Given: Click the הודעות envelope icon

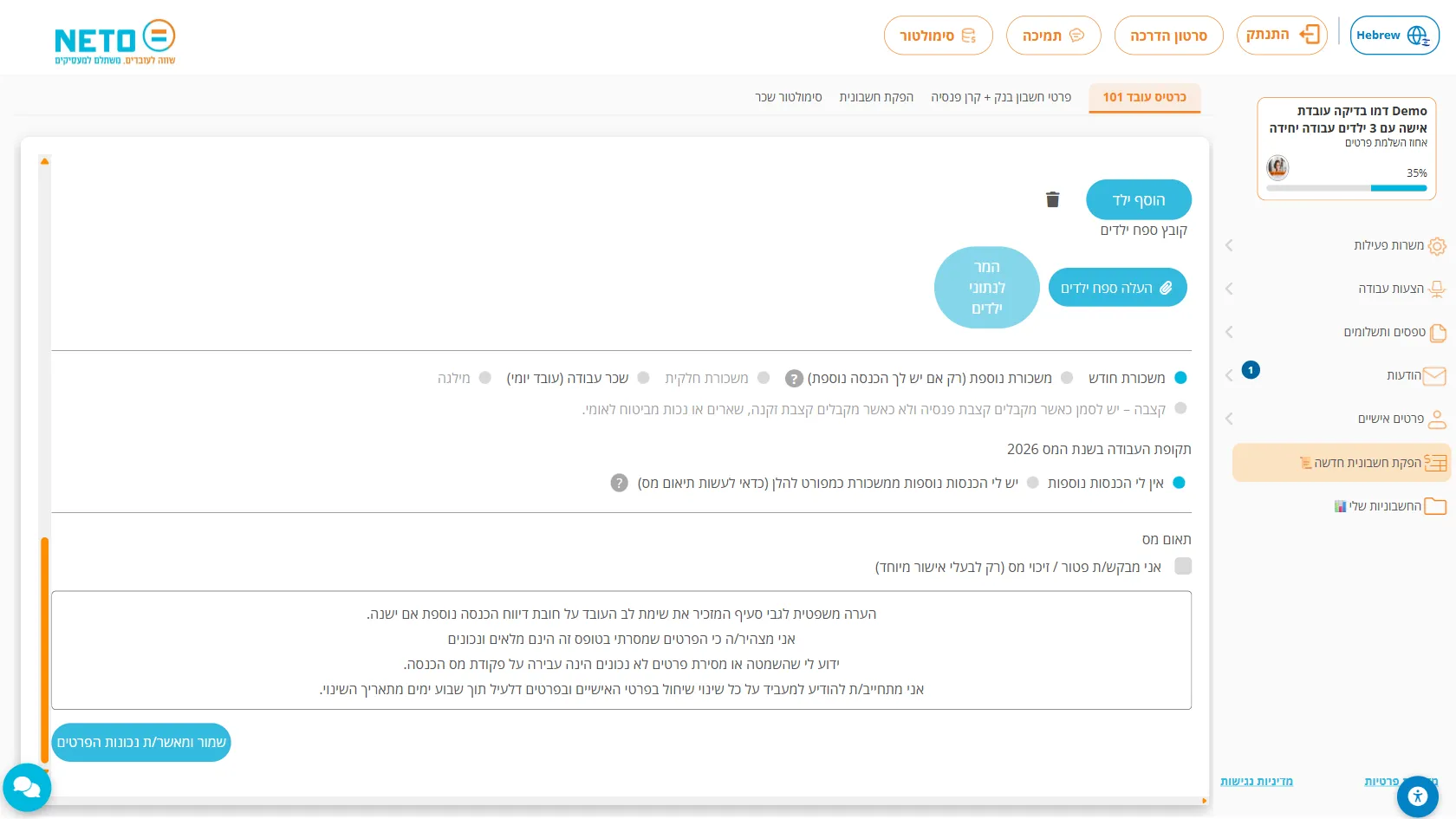Looking at the screenshot, I should (x=1434, y=376).
